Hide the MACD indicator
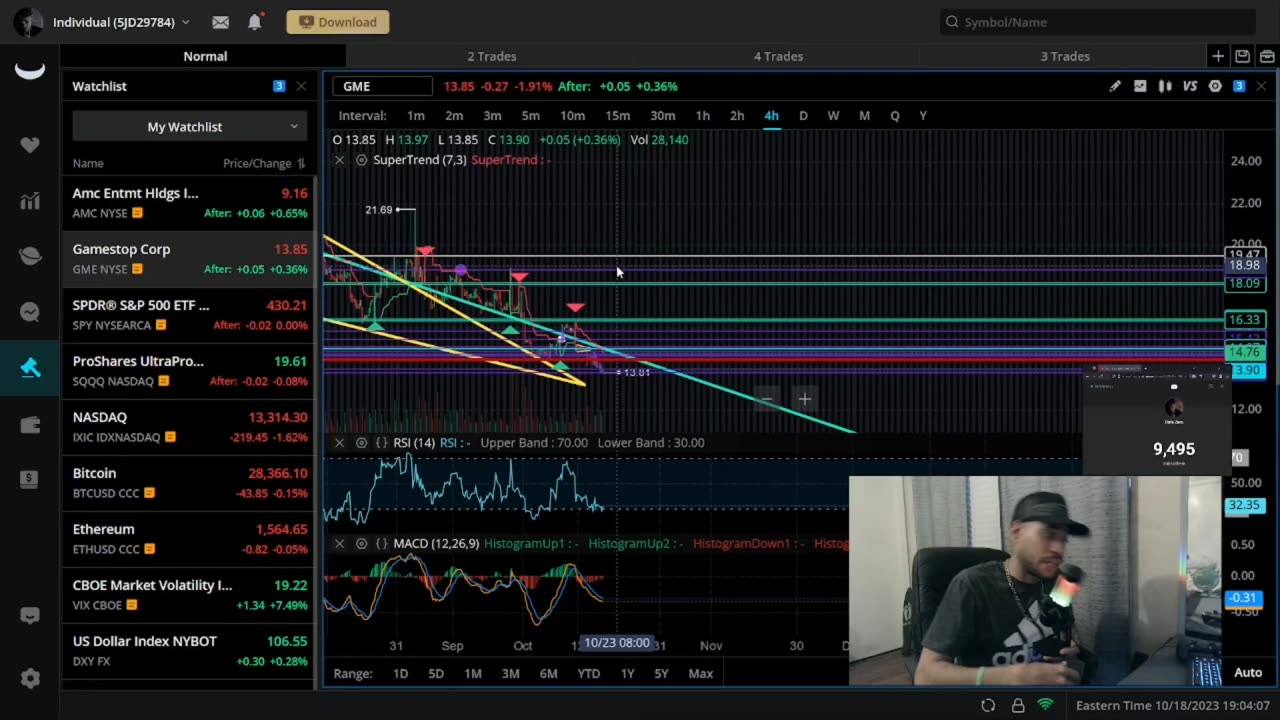Viewport: 1280px width, 720px height. coord(361,543)
